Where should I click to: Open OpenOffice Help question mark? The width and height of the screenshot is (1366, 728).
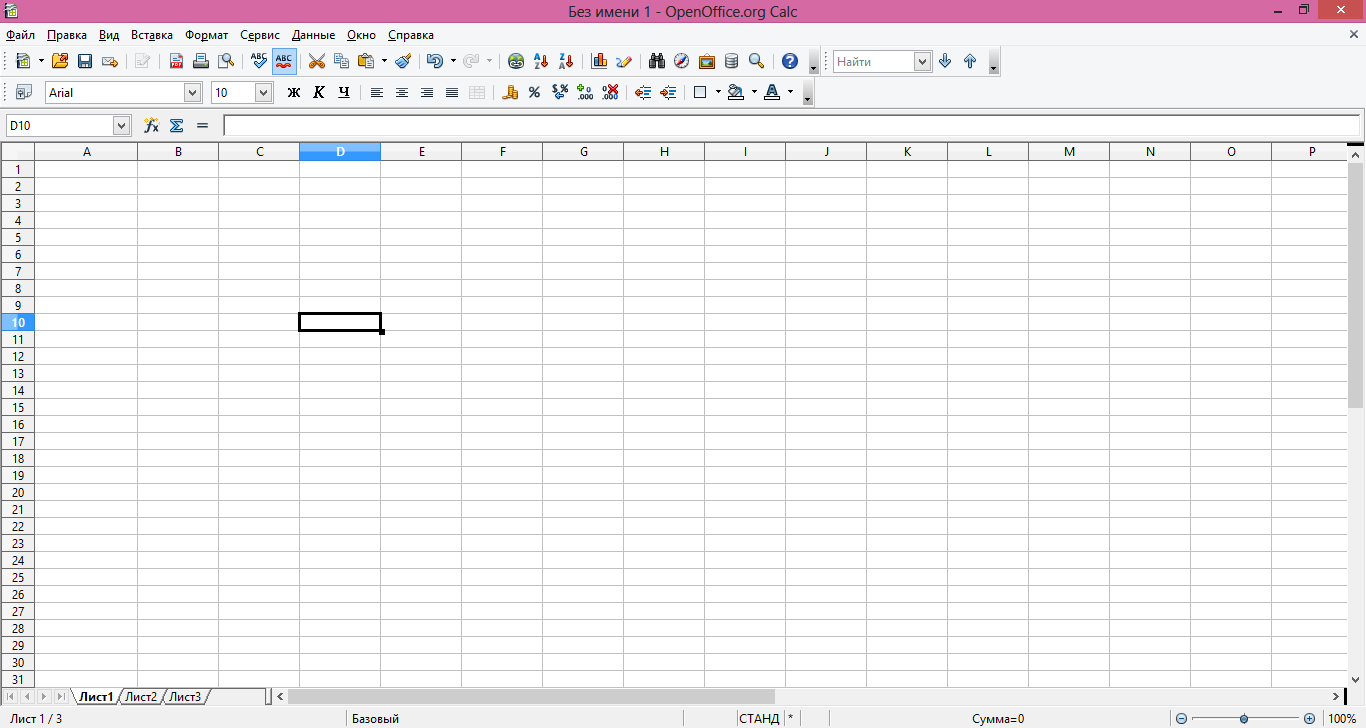(x=790, y=61)
